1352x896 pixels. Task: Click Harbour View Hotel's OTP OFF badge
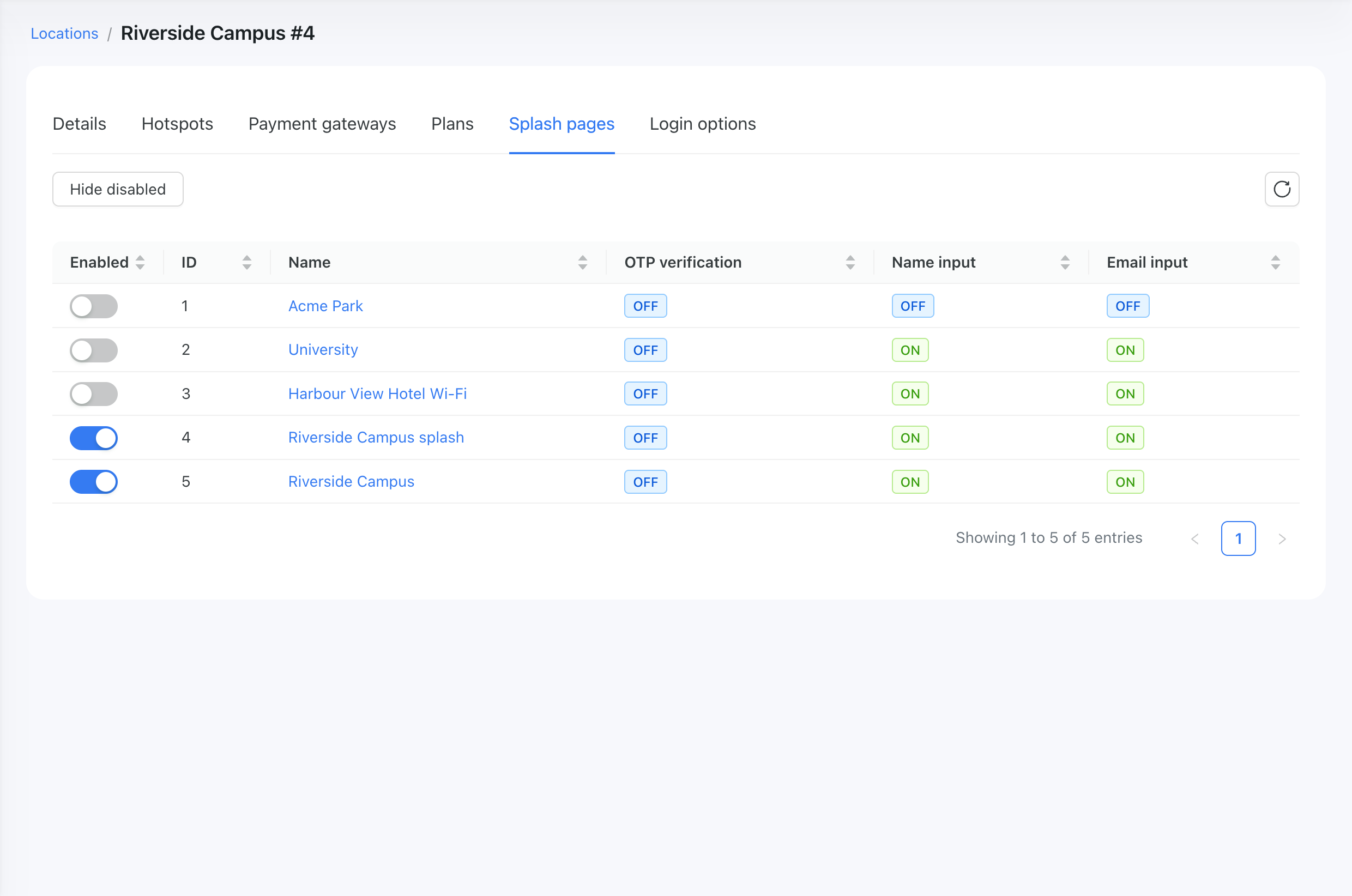[x=645, y=393]
